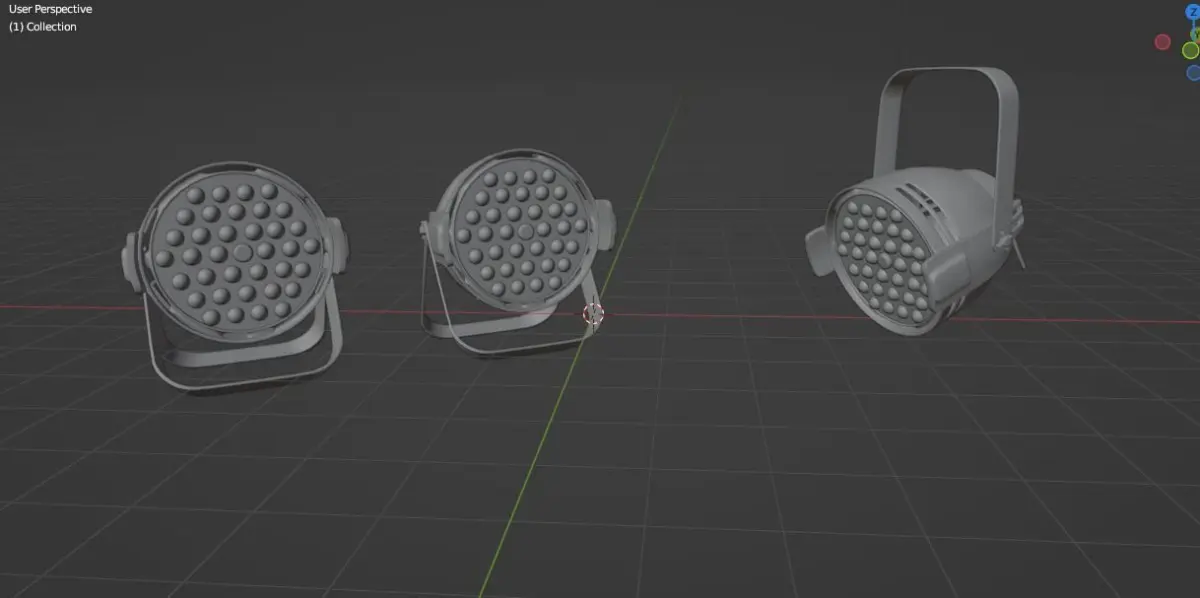Click the '(1) Collection' label

43,27
